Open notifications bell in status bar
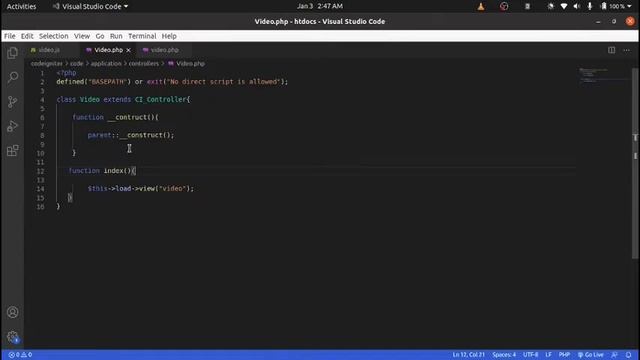Viewport: 640px width, 360px height. (629, 355)
